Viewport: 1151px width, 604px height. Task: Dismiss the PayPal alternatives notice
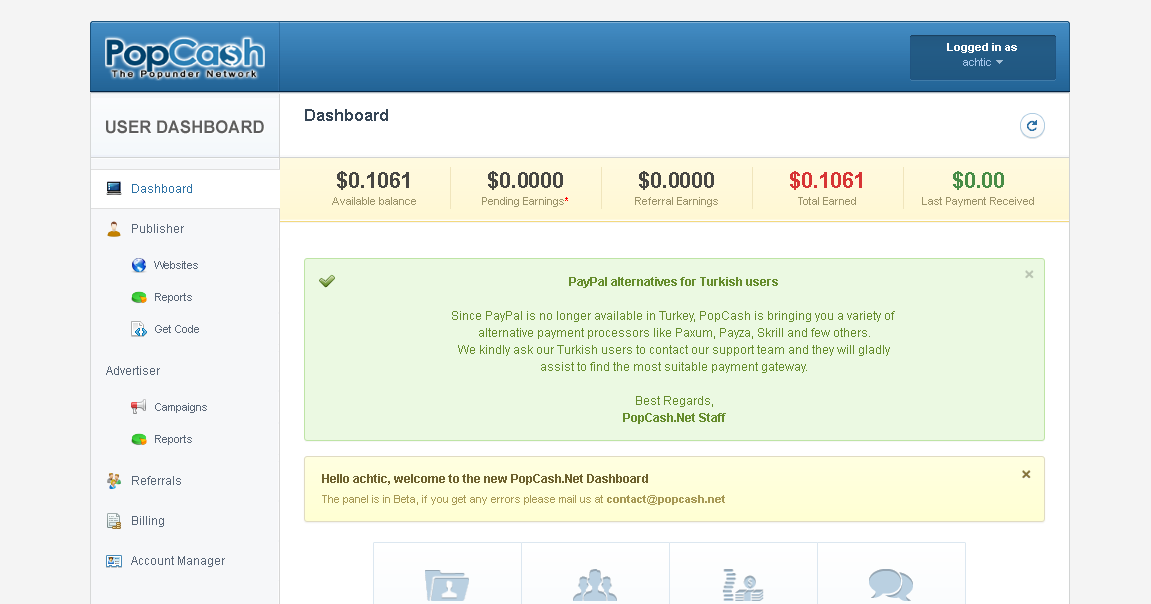1028,274
